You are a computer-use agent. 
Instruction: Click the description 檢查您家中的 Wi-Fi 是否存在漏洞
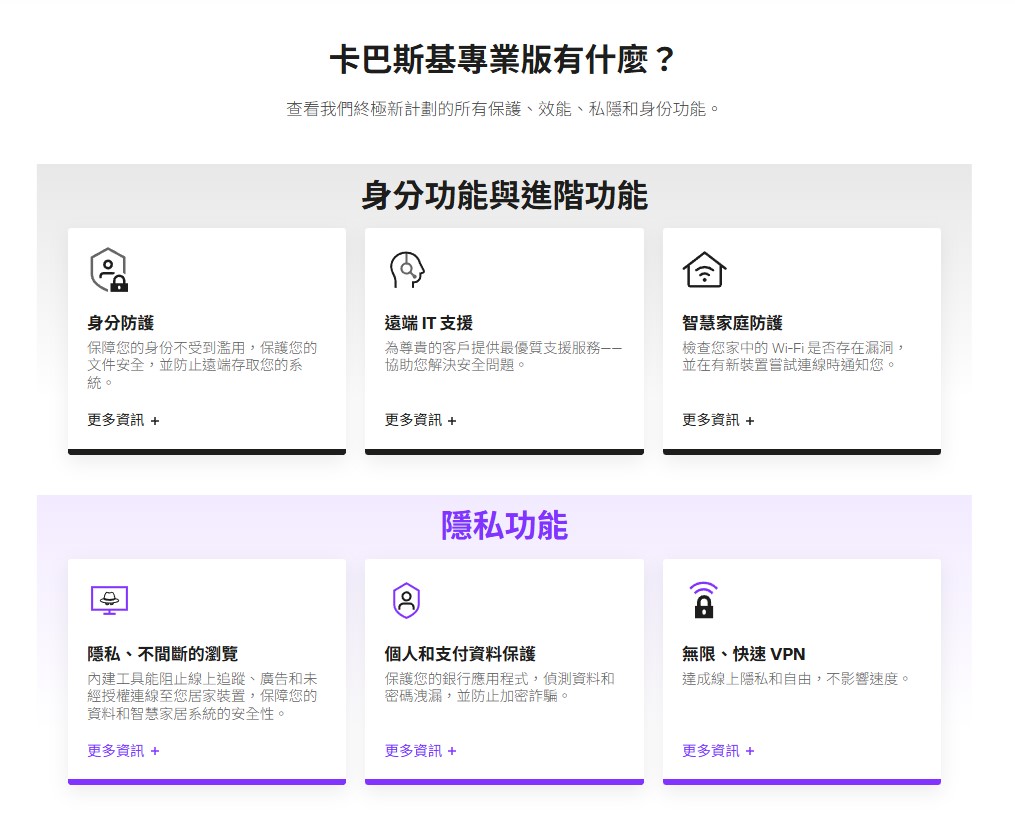click(794, 357)
